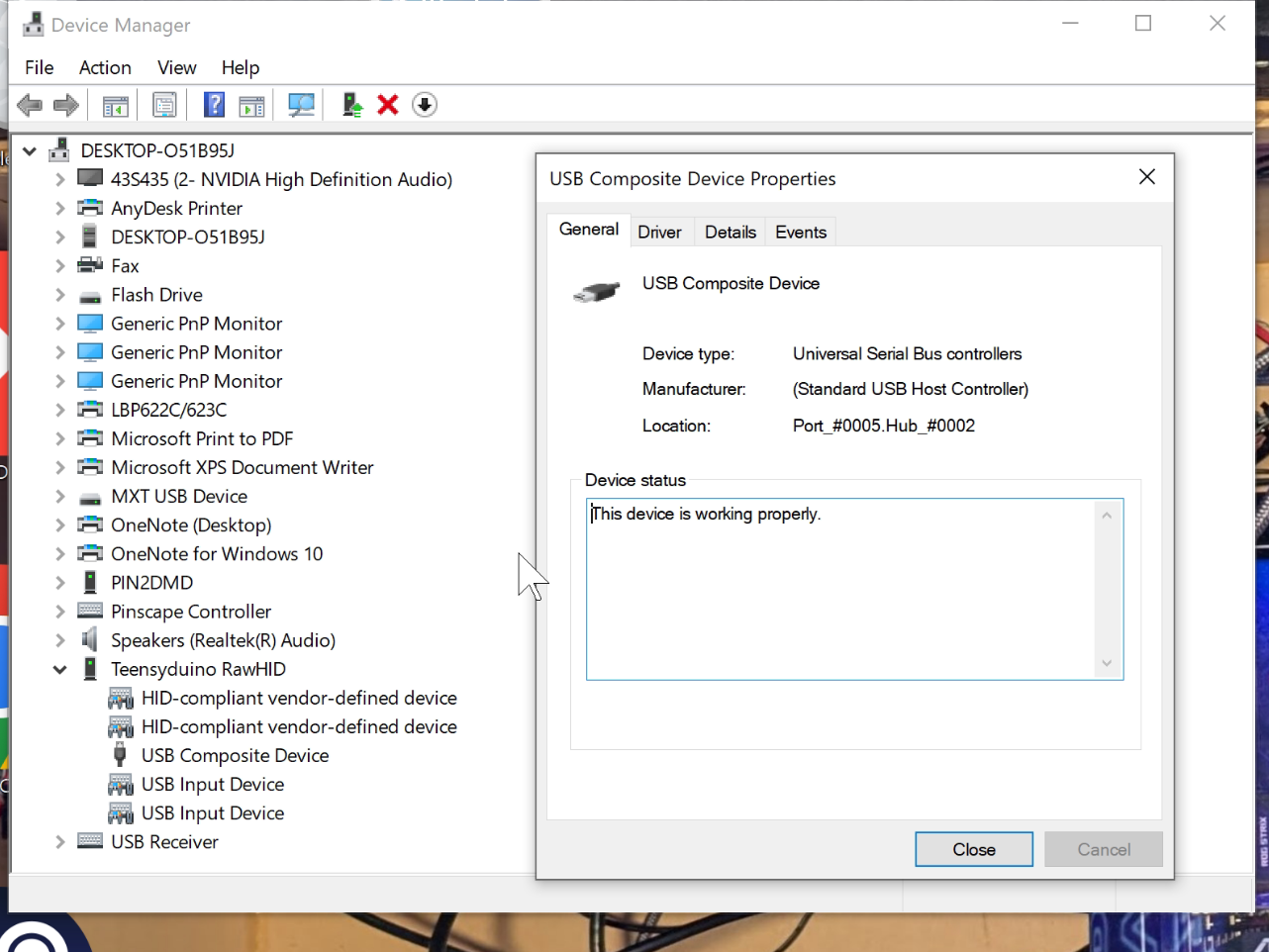
Task: Click the Close button in the properties dialog
Action: [x=973, y=849]
